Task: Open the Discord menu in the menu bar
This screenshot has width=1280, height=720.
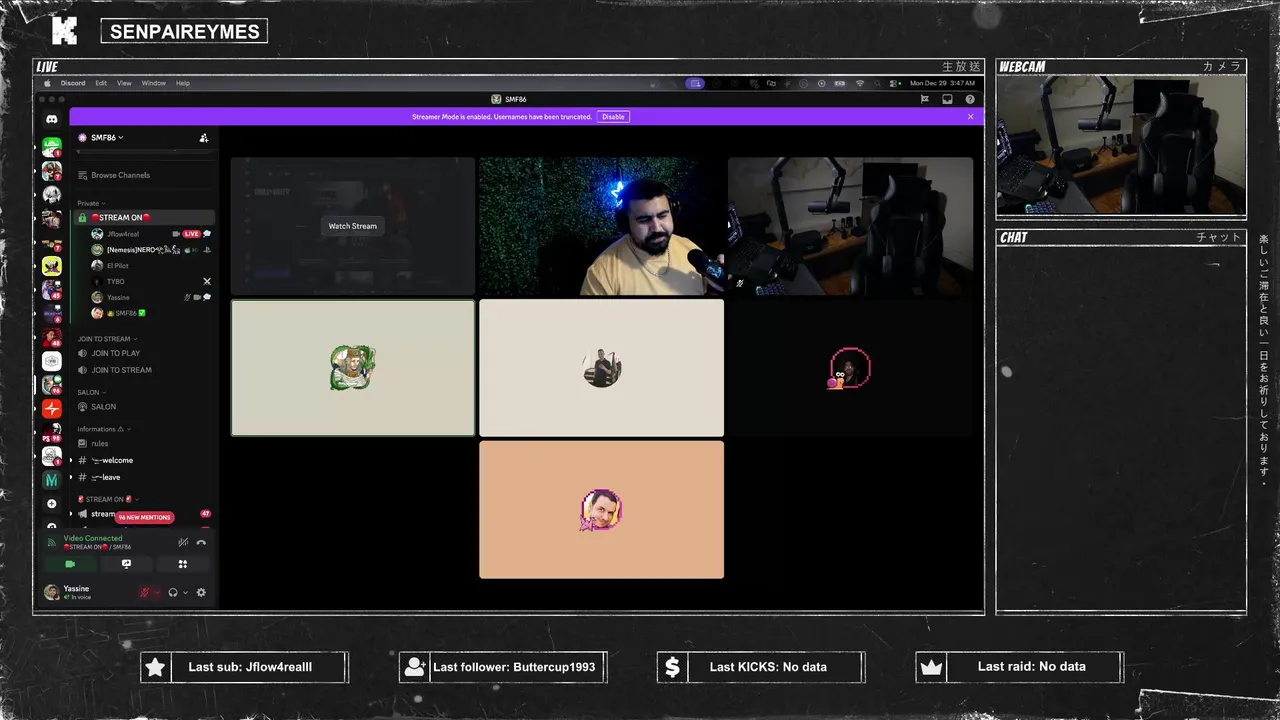Action: (73, 83)
